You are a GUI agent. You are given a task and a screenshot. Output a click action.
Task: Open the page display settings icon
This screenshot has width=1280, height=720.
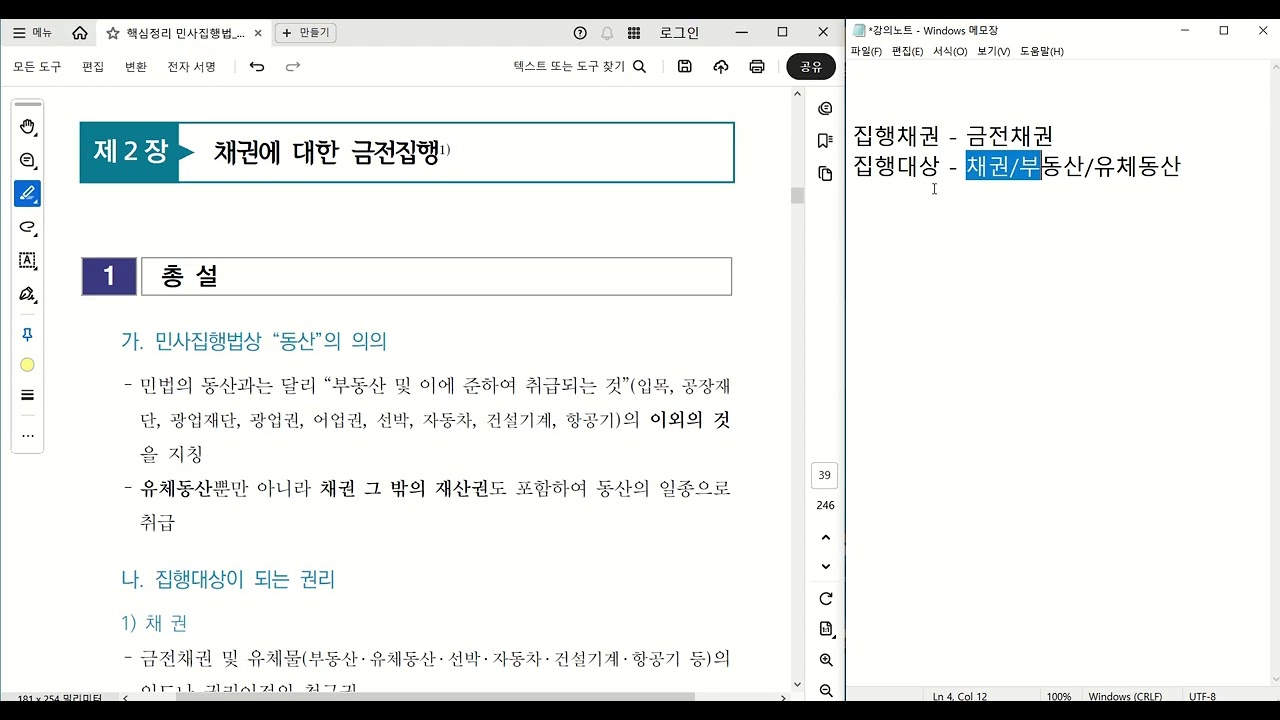(825, 629)
